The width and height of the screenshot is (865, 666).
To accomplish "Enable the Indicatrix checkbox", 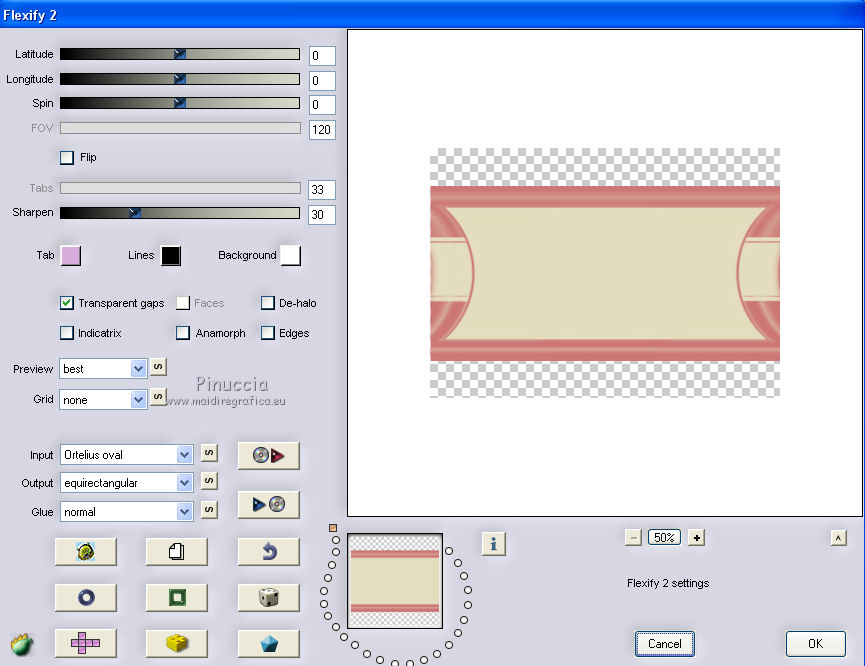I will (x=67, y=333).
